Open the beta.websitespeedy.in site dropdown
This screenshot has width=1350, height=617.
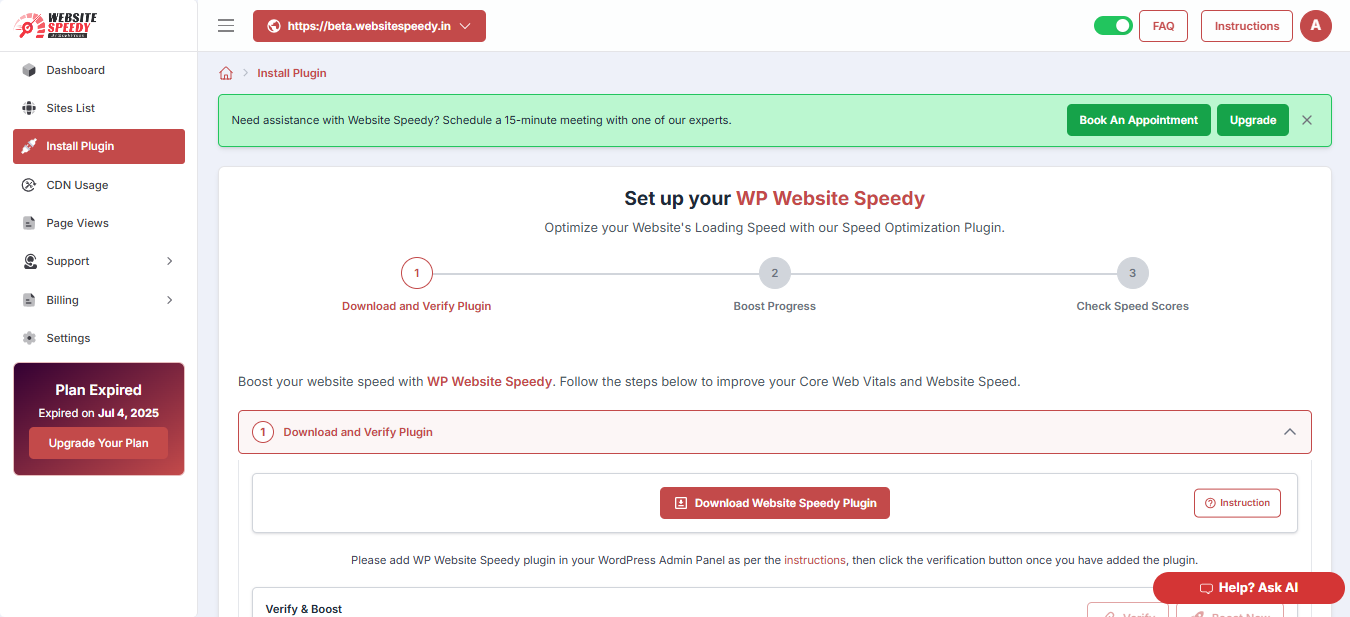point(369,26)
